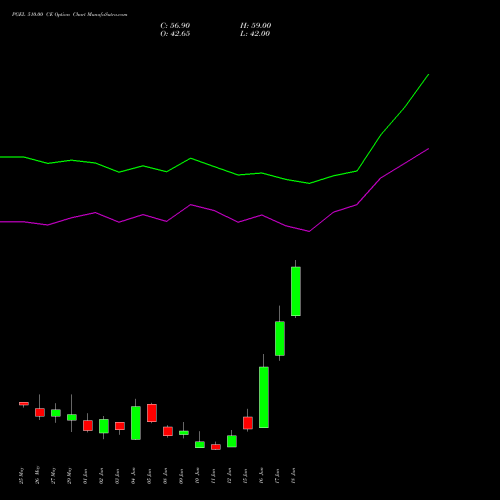
Task: Select the 10 Jun date label
Action: point(198,475)
